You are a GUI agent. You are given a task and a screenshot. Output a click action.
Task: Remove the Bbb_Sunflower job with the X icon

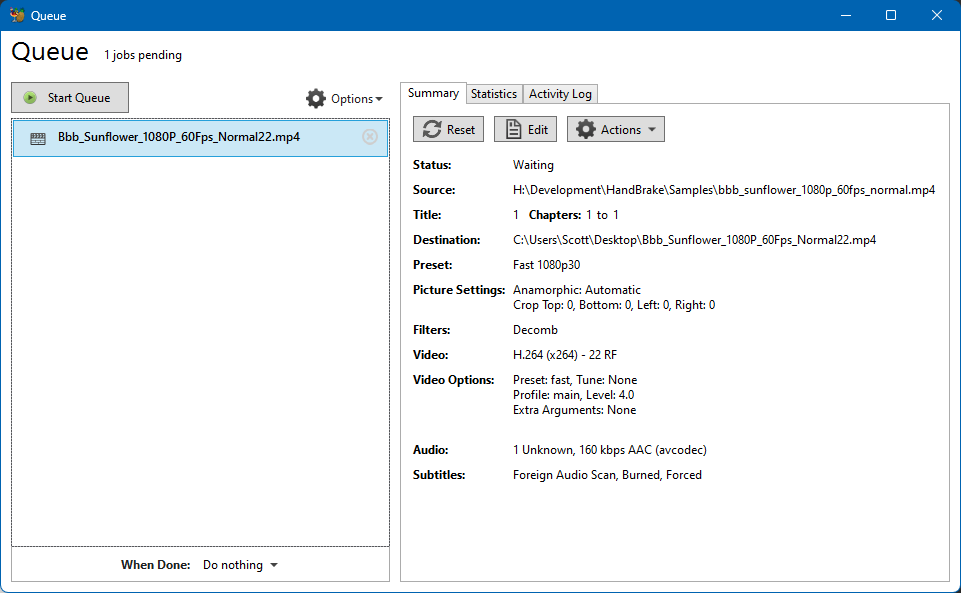coord(370,137)
